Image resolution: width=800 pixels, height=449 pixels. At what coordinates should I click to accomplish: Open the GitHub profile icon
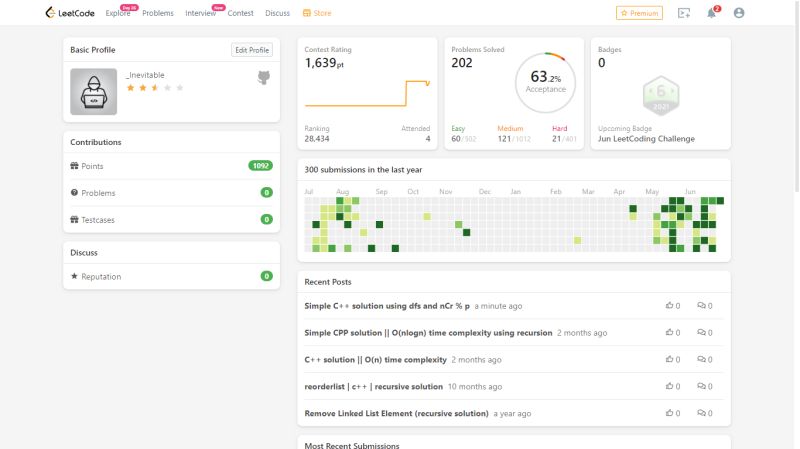pyautogui.click(x=264, y=78)
